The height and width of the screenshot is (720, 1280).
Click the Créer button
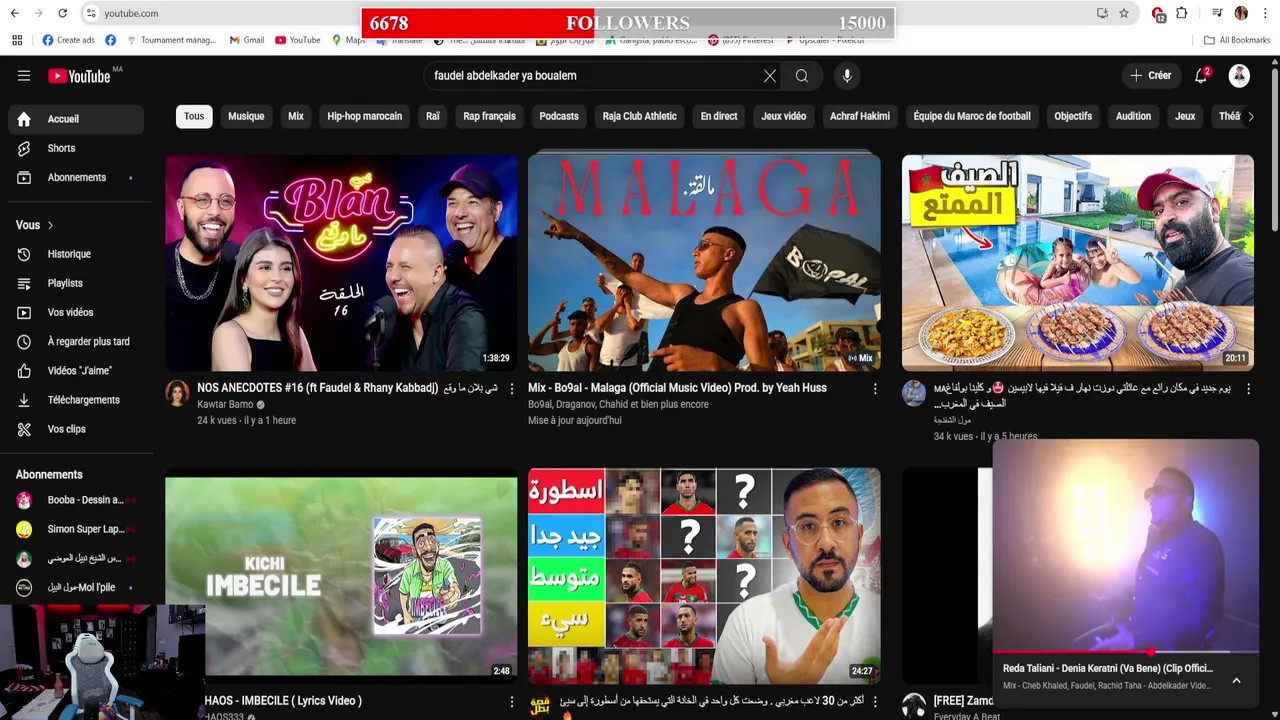1151,76
